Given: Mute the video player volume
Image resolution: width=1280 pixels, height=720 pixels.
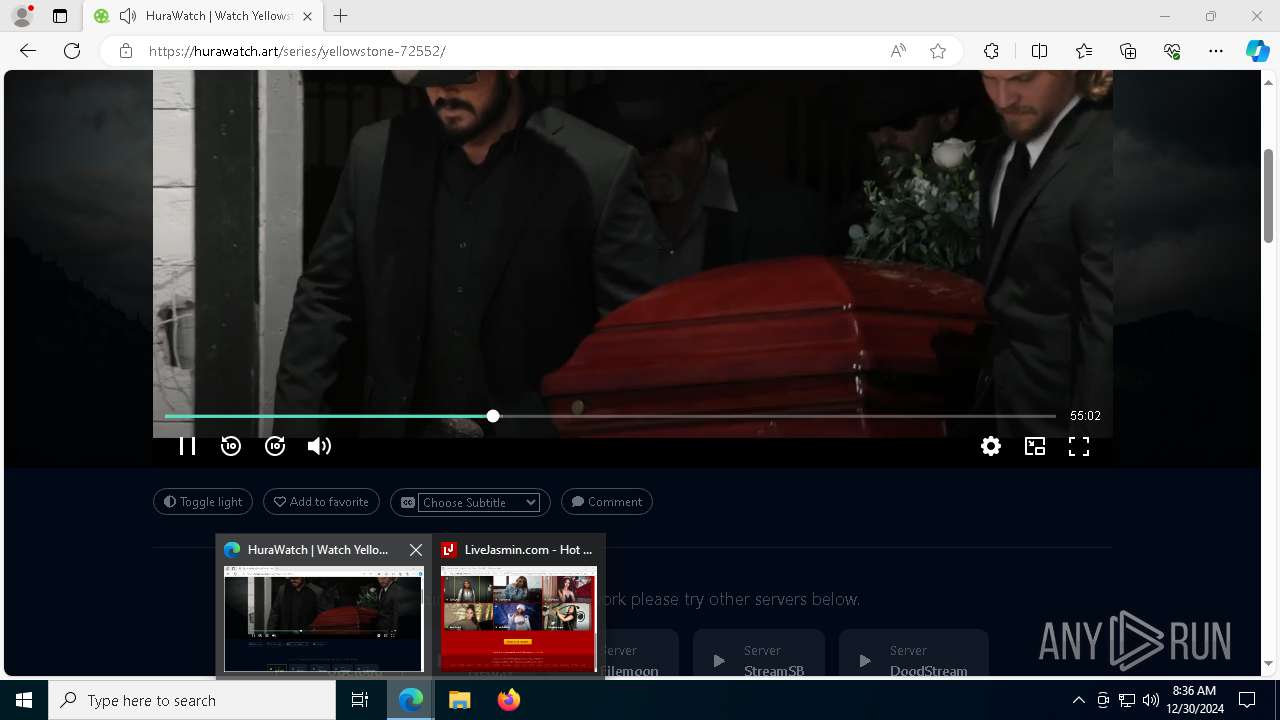Looking at the screenshot, I should (x=319, y=446).
